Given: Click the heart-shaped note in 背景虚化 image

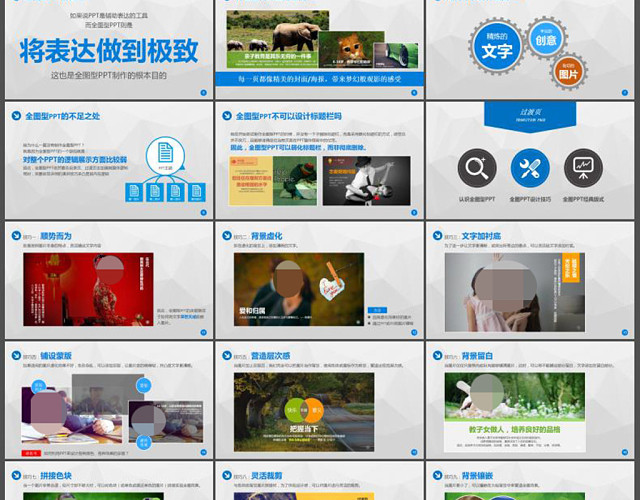Looking at the screenshot, I should (331, 288).
